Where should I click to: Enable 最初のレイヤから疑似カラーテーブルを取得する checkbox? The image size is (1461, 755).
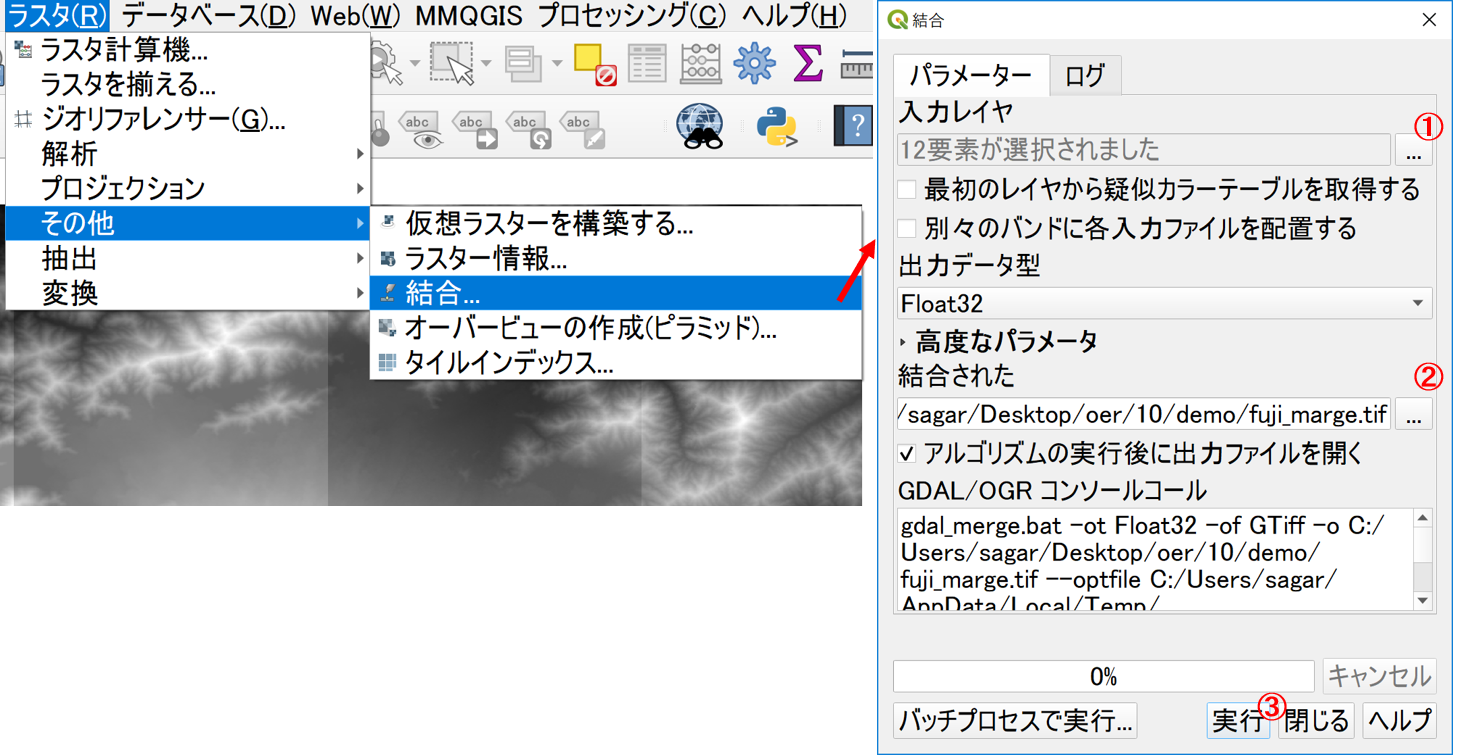pyautogui.click(x=907, y=189)
